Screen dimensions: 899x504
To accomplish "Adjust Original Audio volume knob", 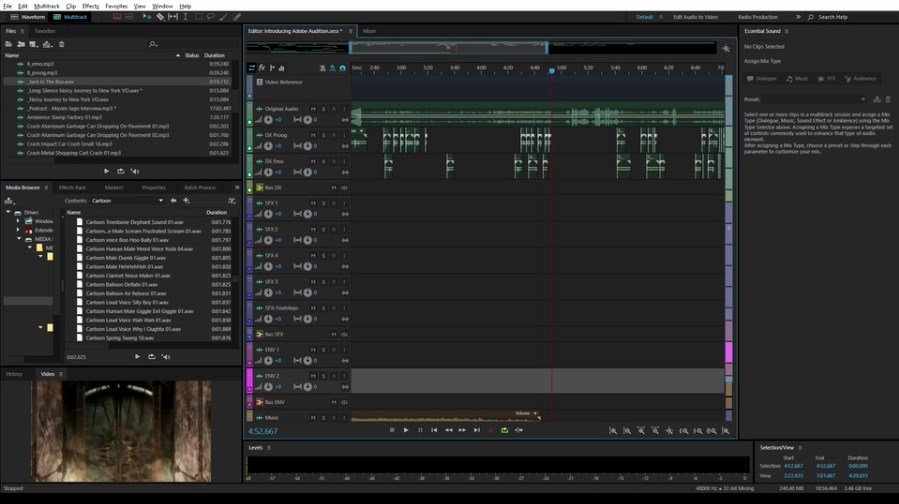I will pyautogui.click(x=268, y=120).
